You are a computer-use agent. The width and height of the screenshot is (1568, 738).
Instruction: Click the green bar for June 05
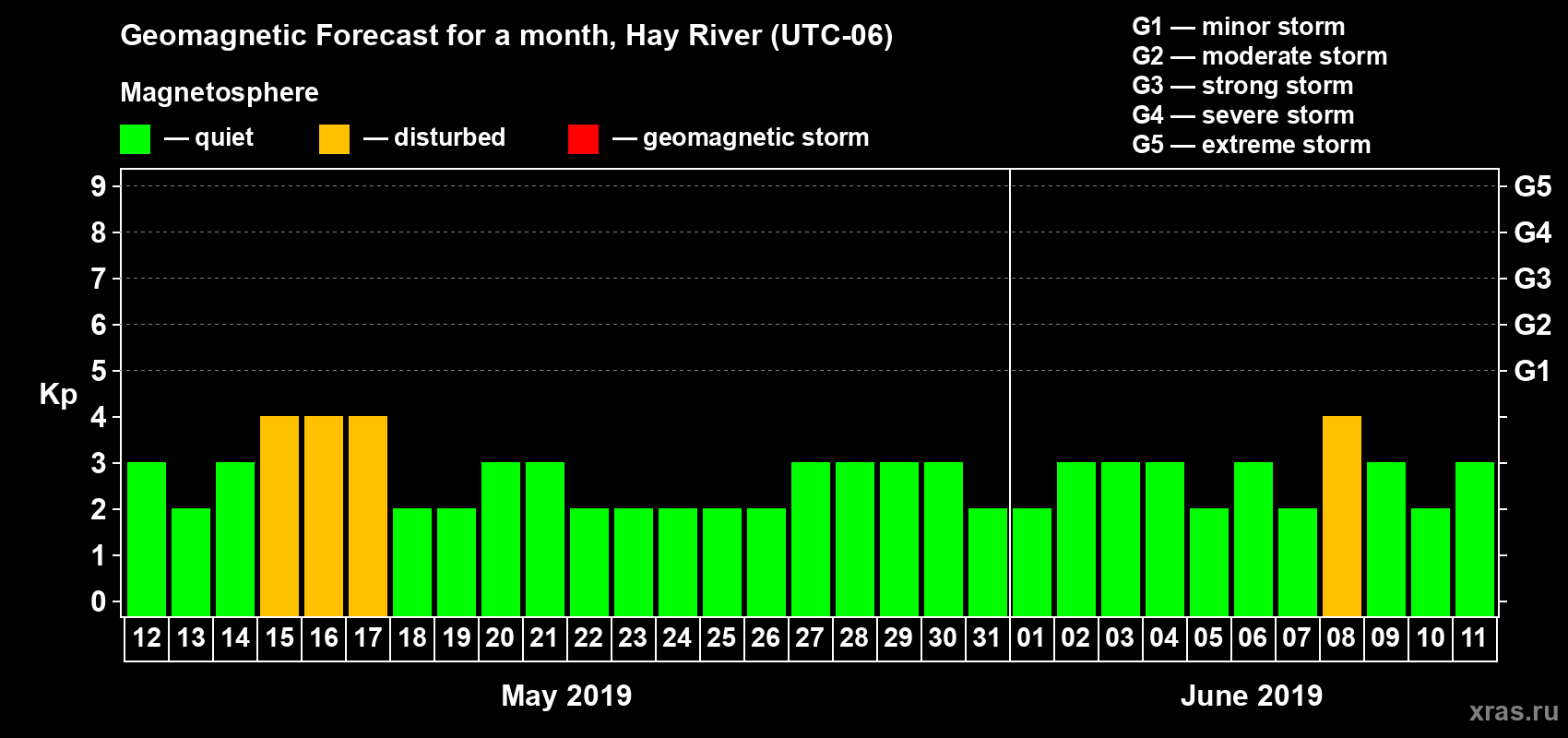point(1209,562)
